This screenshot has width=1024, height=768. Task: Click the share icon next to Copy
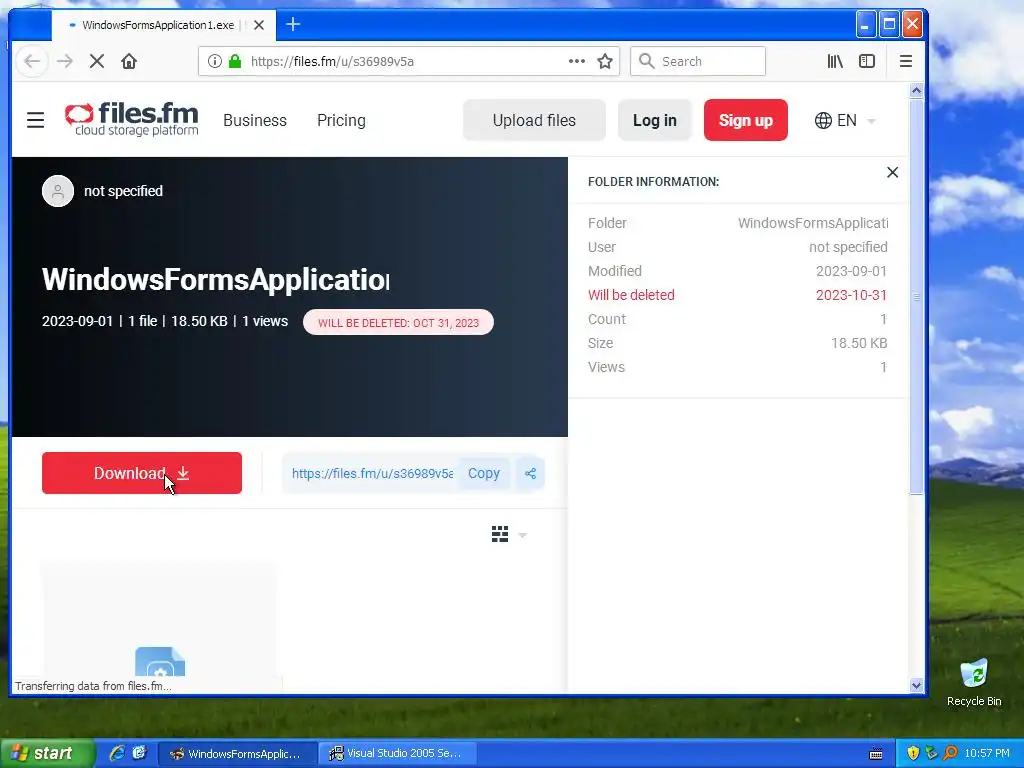[x=530, y=473]
